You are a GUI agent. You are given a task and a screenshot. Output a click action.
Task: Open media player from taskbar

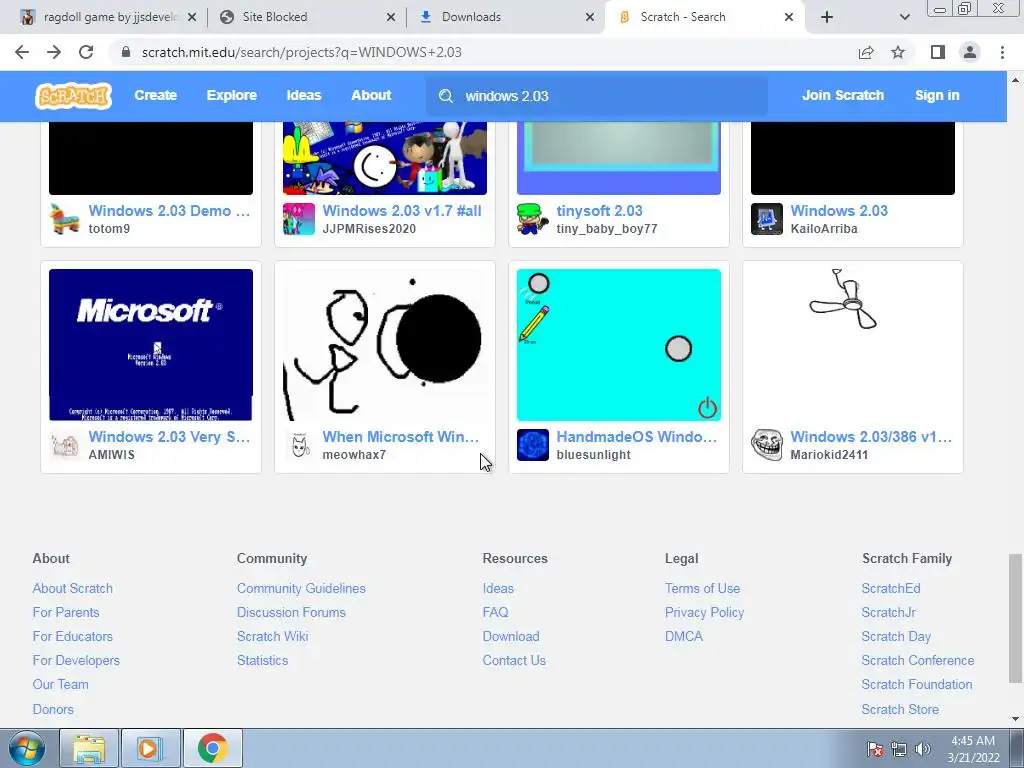150,748
